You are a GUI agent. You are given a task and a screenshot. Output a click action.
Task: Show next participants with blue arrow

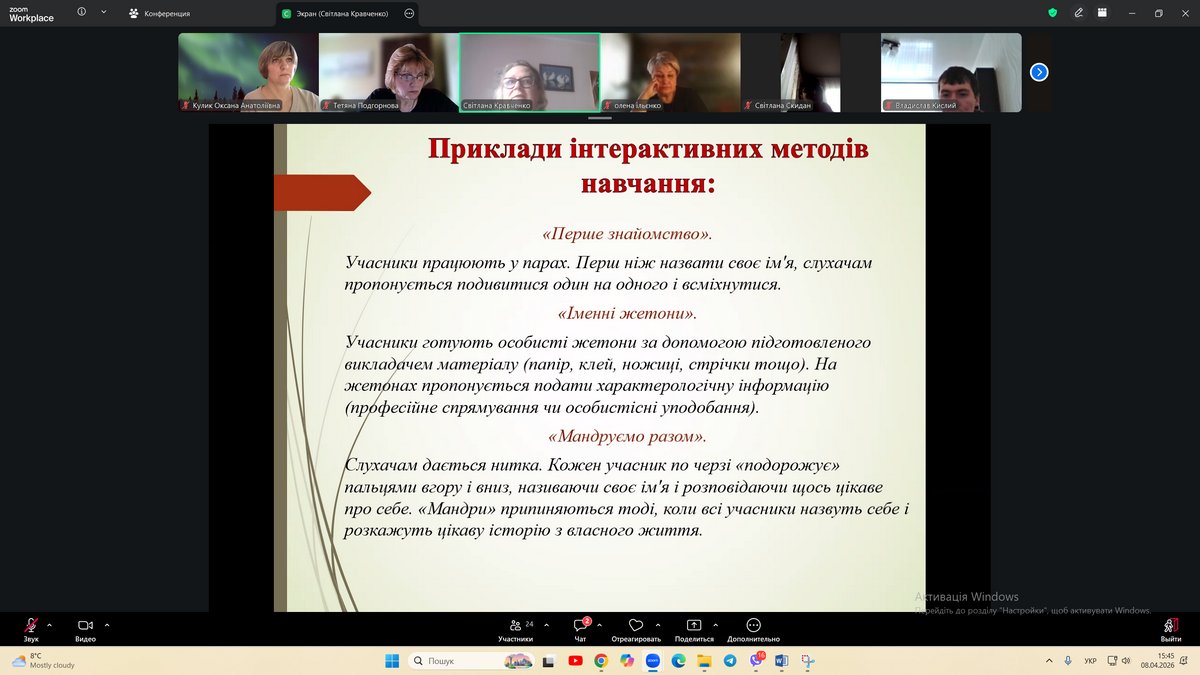coord(1039,72)
